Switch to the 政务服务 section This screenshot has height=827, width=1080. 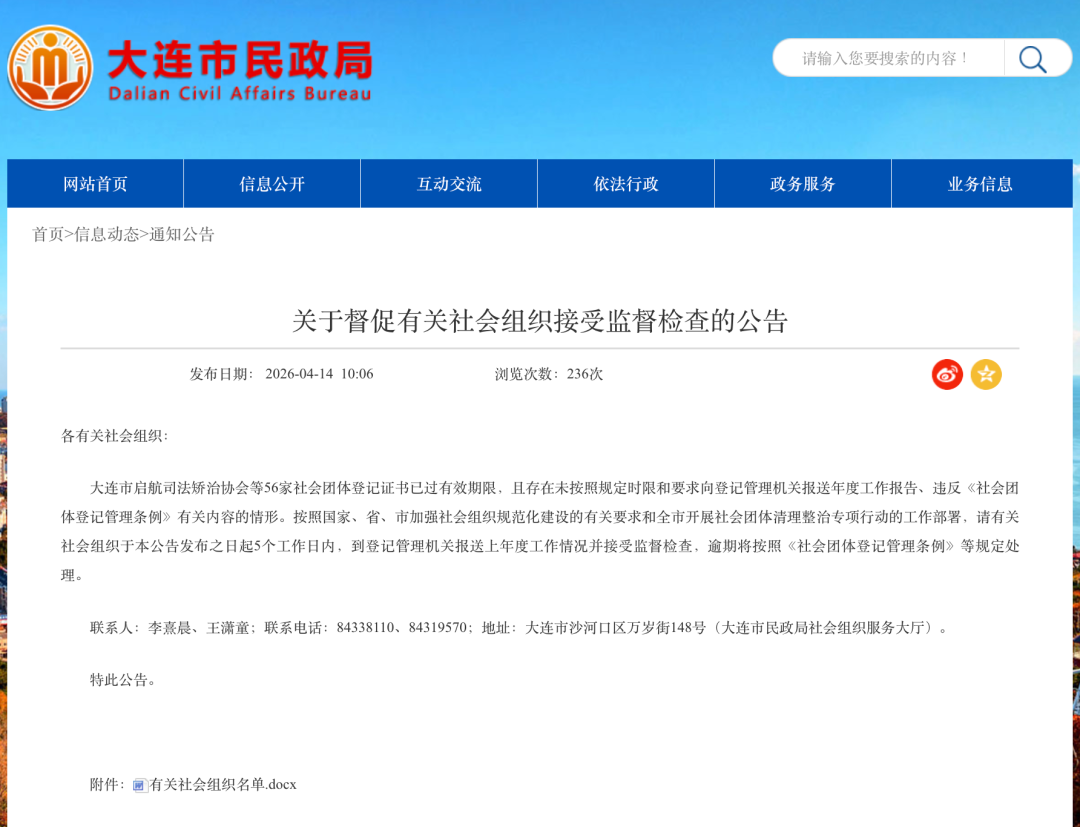click(x=803, y=184)
